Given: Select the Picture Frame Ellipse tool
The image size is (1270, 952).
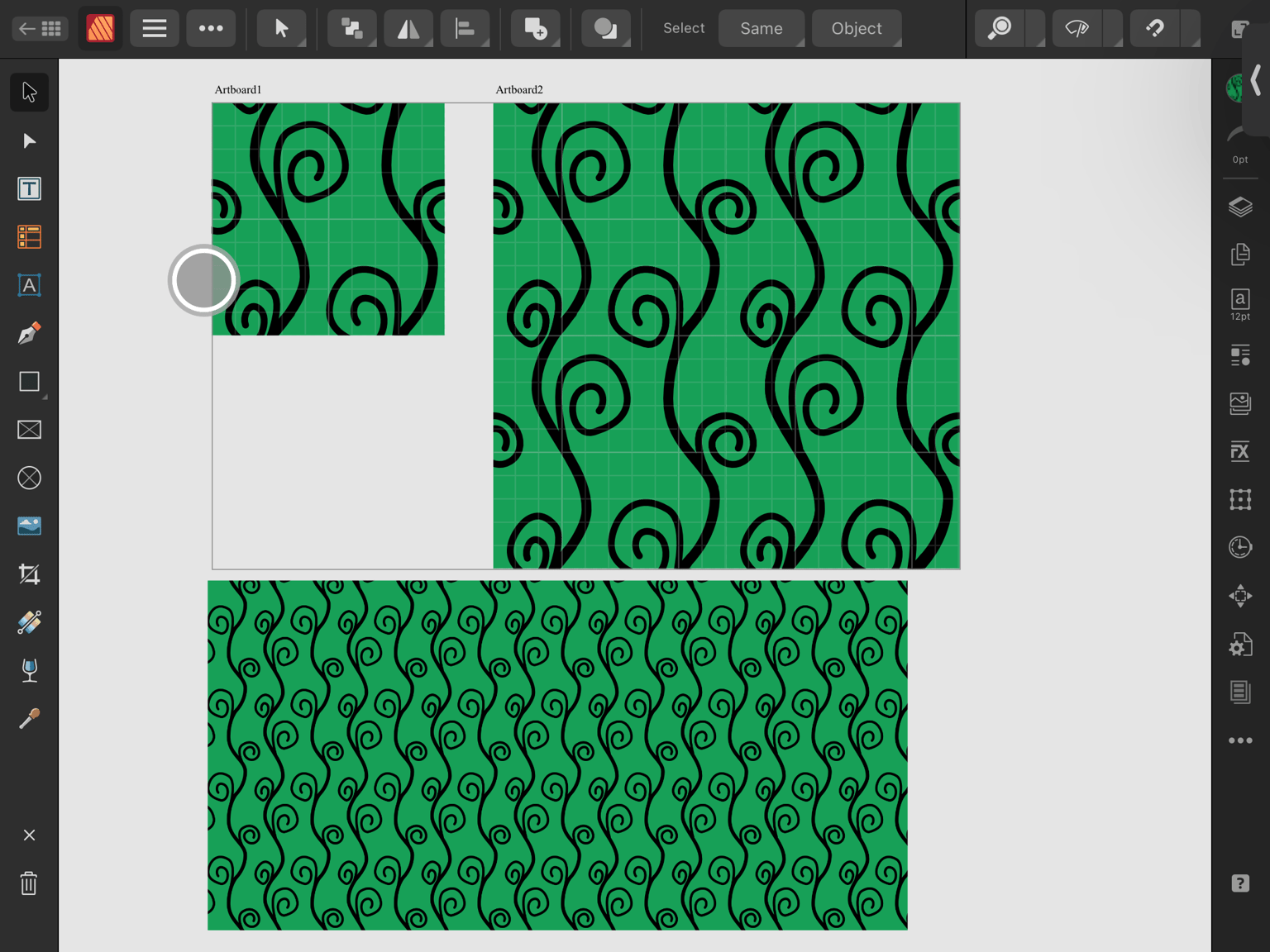Looking at the screenshot, I should point(29,478).
